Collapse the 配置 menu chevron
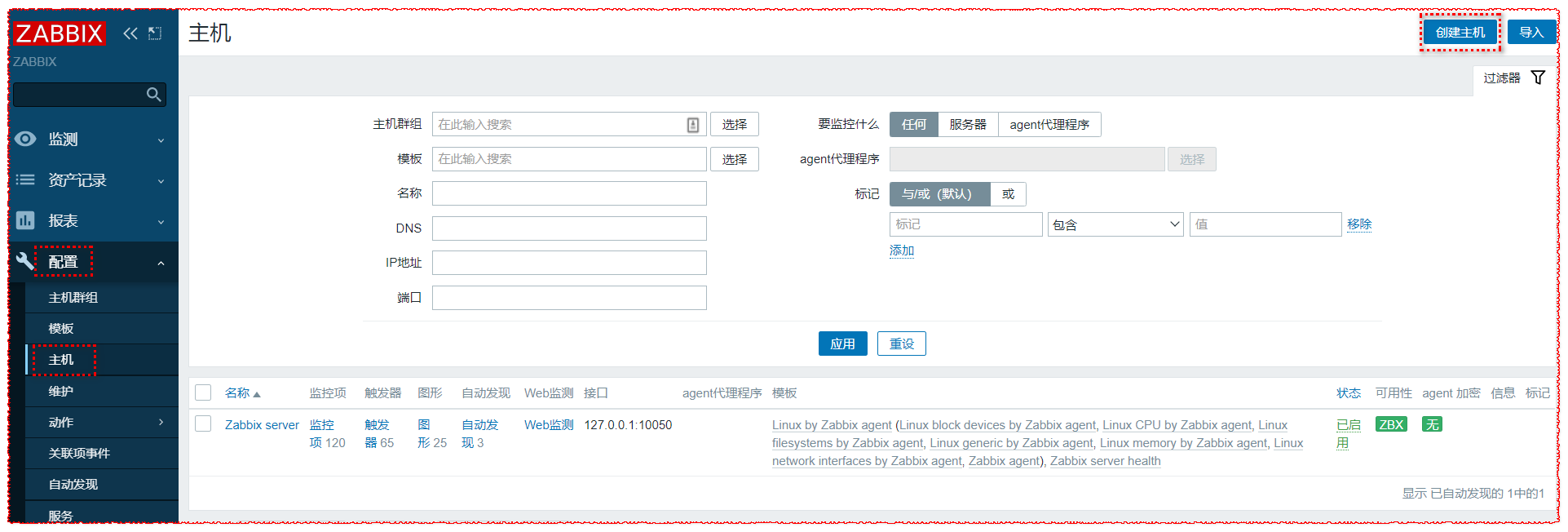 coord(161,263)
